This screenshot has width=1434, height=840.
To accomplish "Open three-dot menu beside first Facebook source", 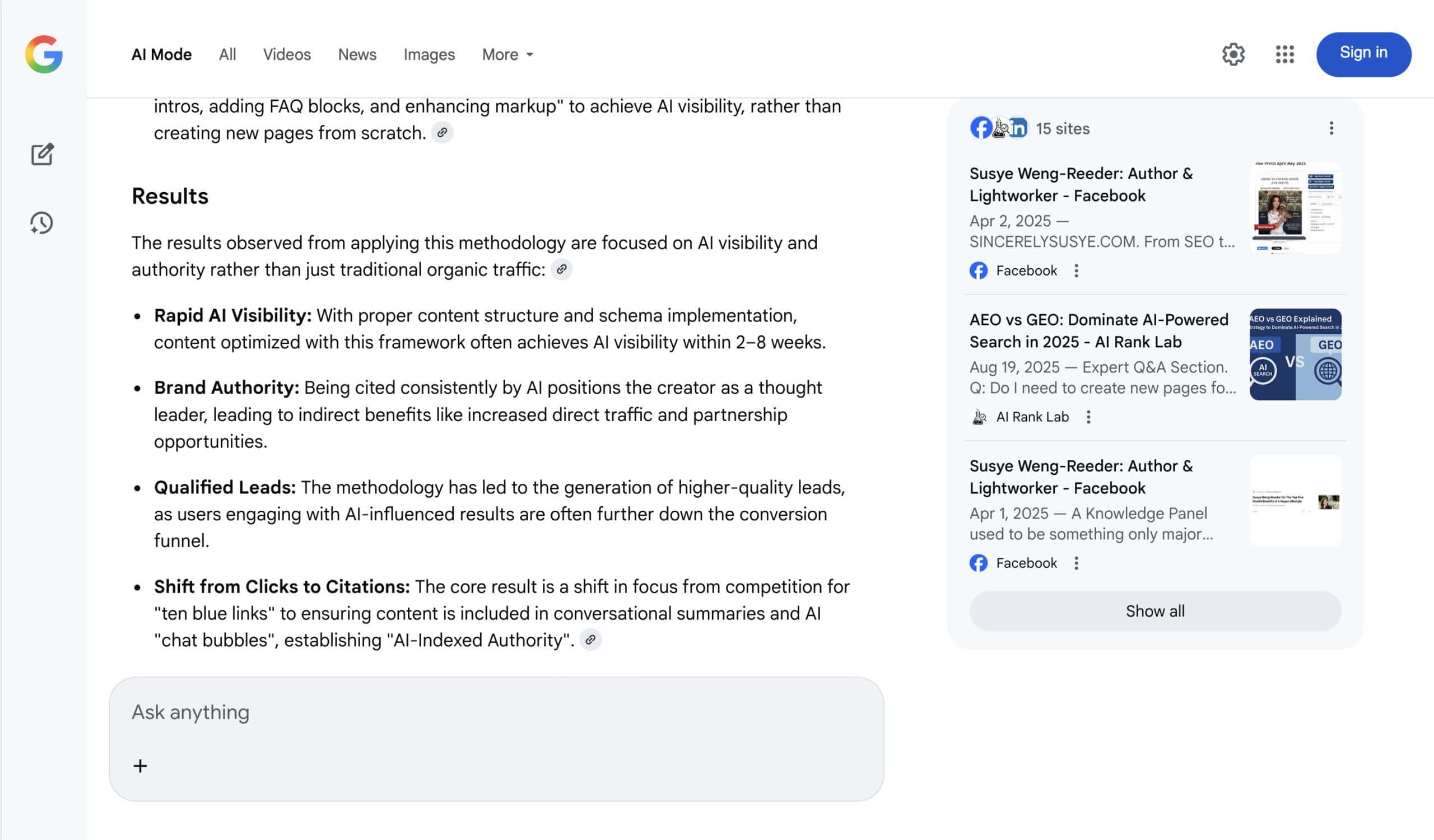I will [x=1076, y=270].
